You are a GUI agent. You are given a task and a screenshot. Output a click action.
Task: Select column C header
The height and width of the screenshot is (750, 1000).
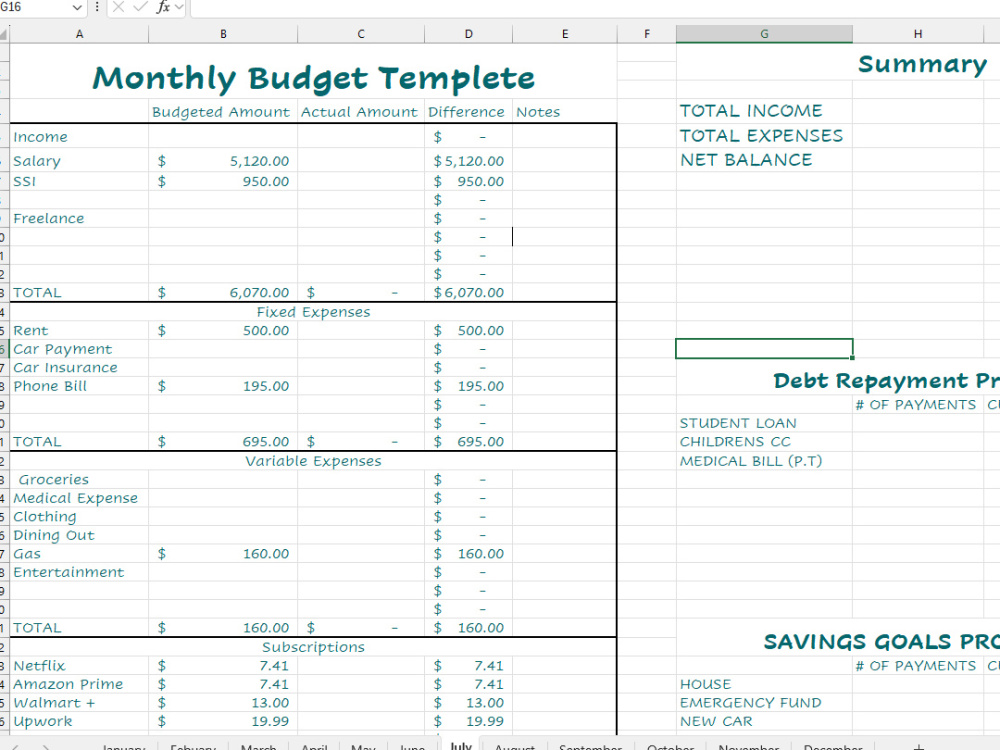click(361, 34)
